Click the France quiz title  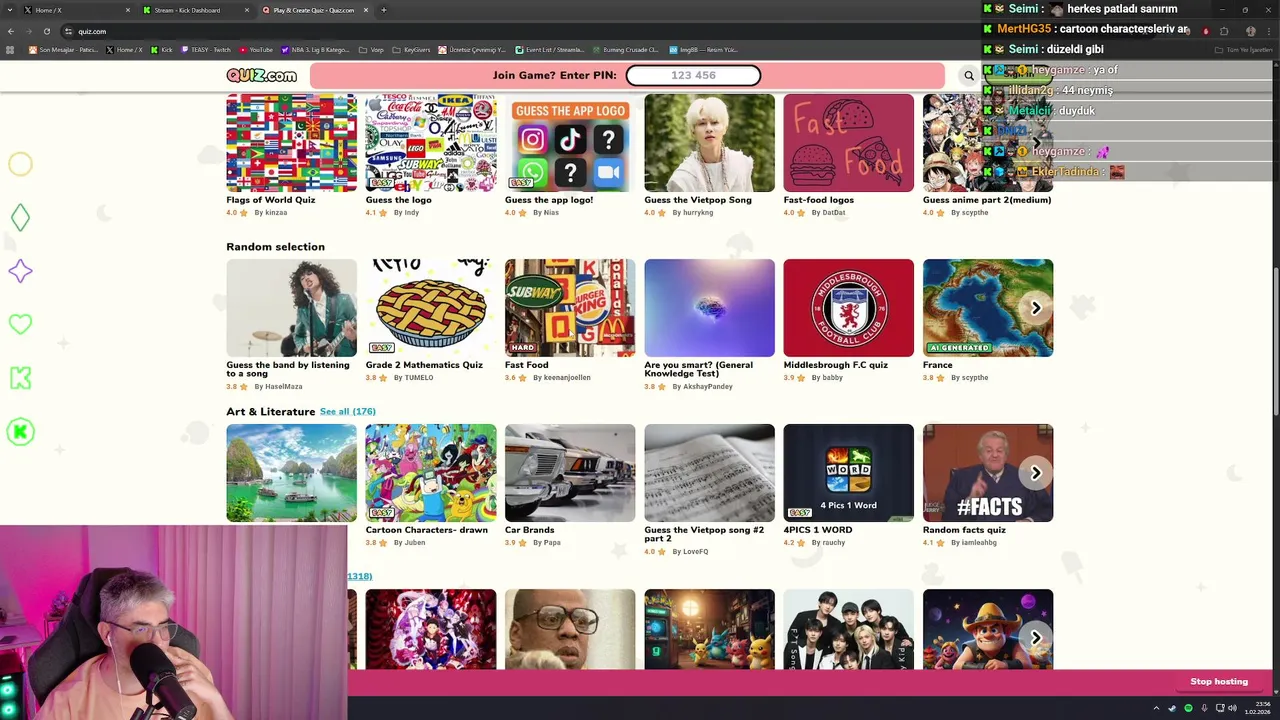(x=938, y=365)
